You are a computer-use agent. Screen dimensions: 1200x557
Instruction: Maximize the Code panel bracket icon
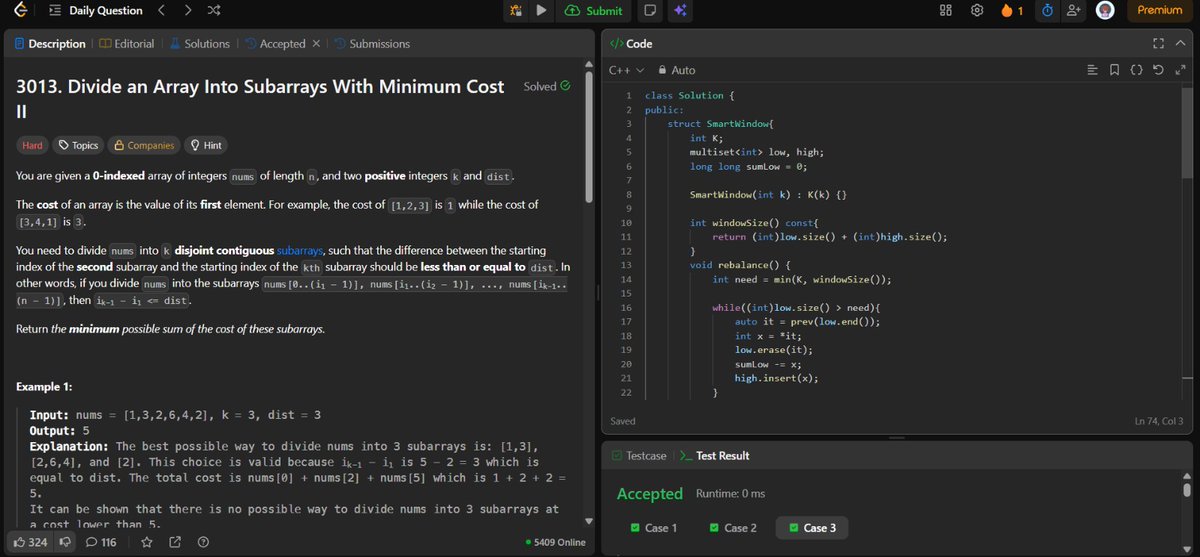click(x=1158, y=44)
